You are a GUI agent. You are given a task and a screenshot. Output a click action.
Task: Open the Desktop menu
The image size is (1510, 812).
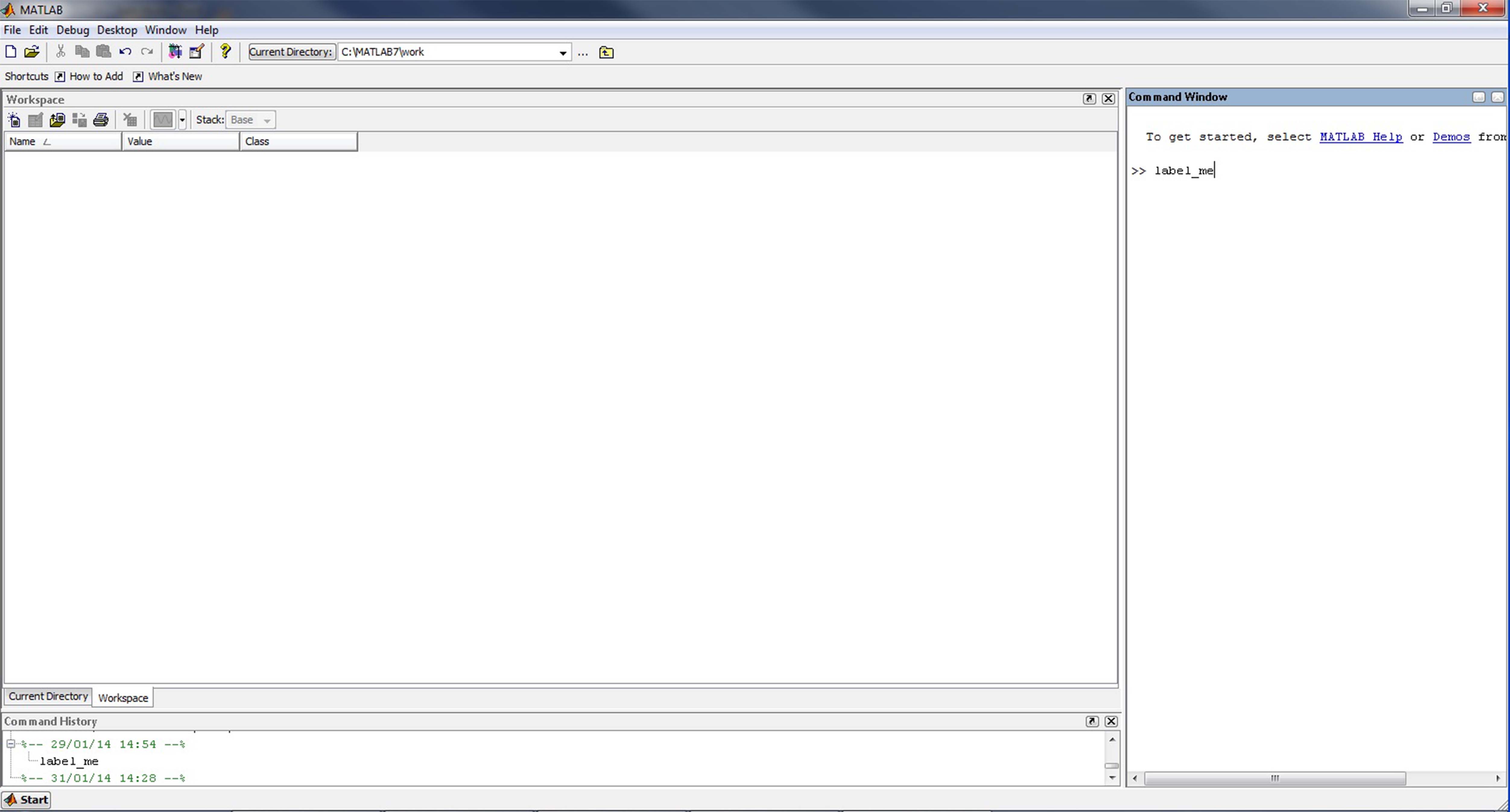pos(117,30)
